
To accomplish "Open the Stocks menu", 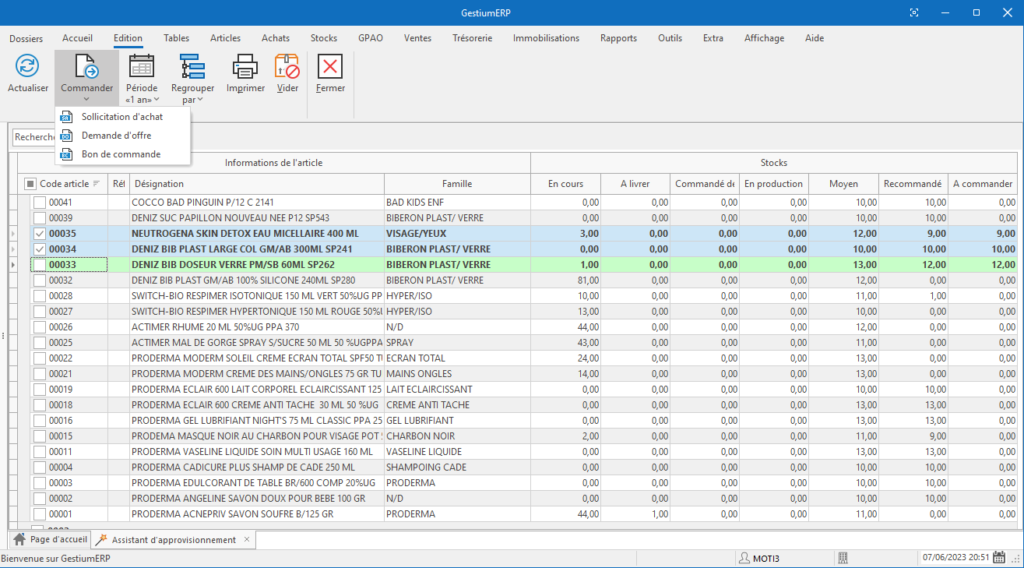I will (323, 38).
